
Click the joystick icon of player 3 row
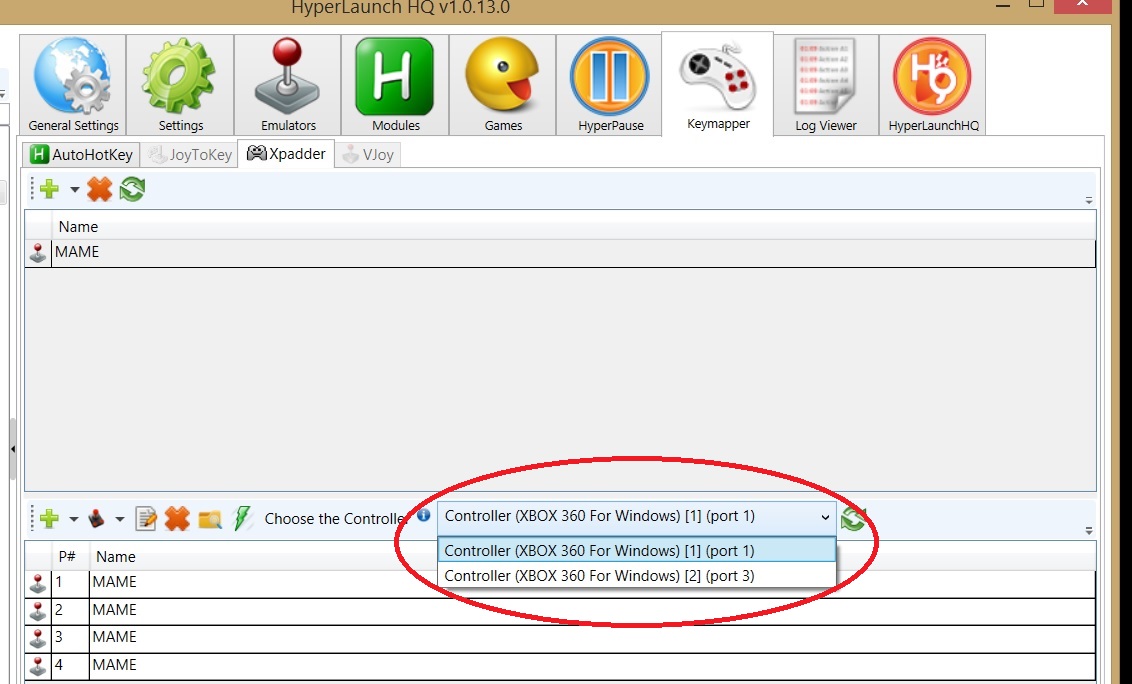(38, 638)
